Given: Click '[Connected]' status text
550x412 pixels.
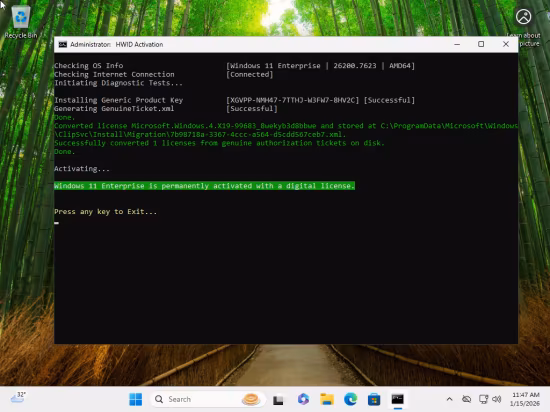Looking at the screenshot, I should coord(249,74).
